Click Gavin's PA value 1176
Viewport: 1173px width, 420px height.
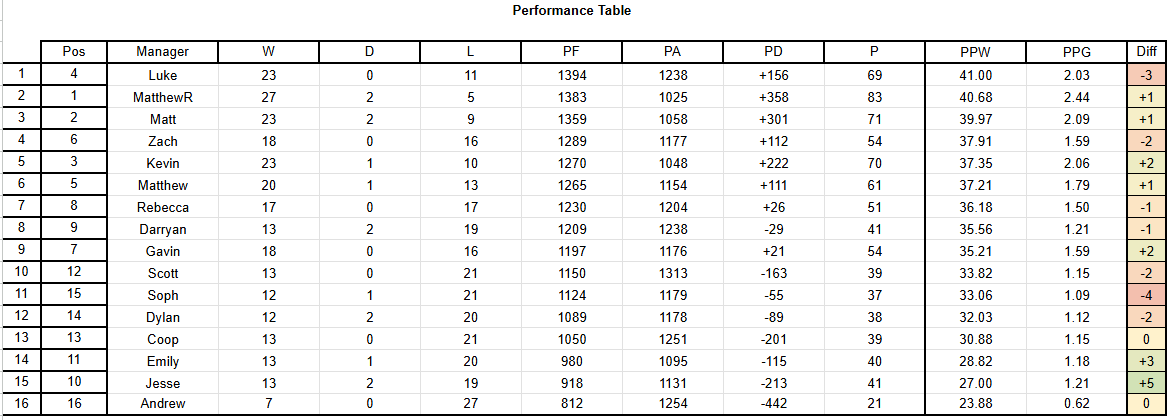coord(673,251)
